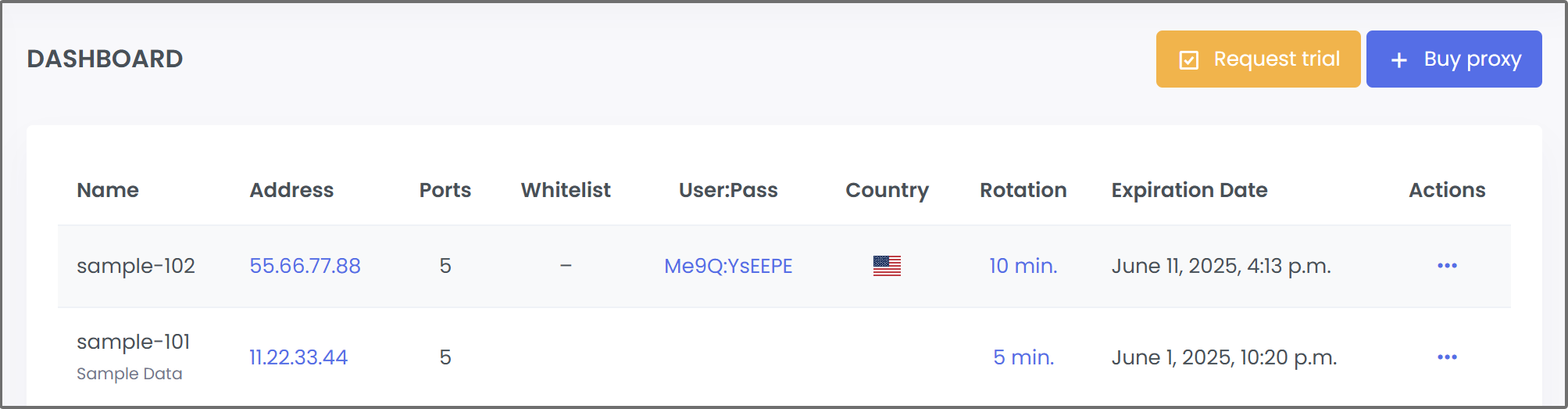Click the plus icon on Buy proxy
The height and width of the screenshot is (409, 1568).
point(1399,60)
